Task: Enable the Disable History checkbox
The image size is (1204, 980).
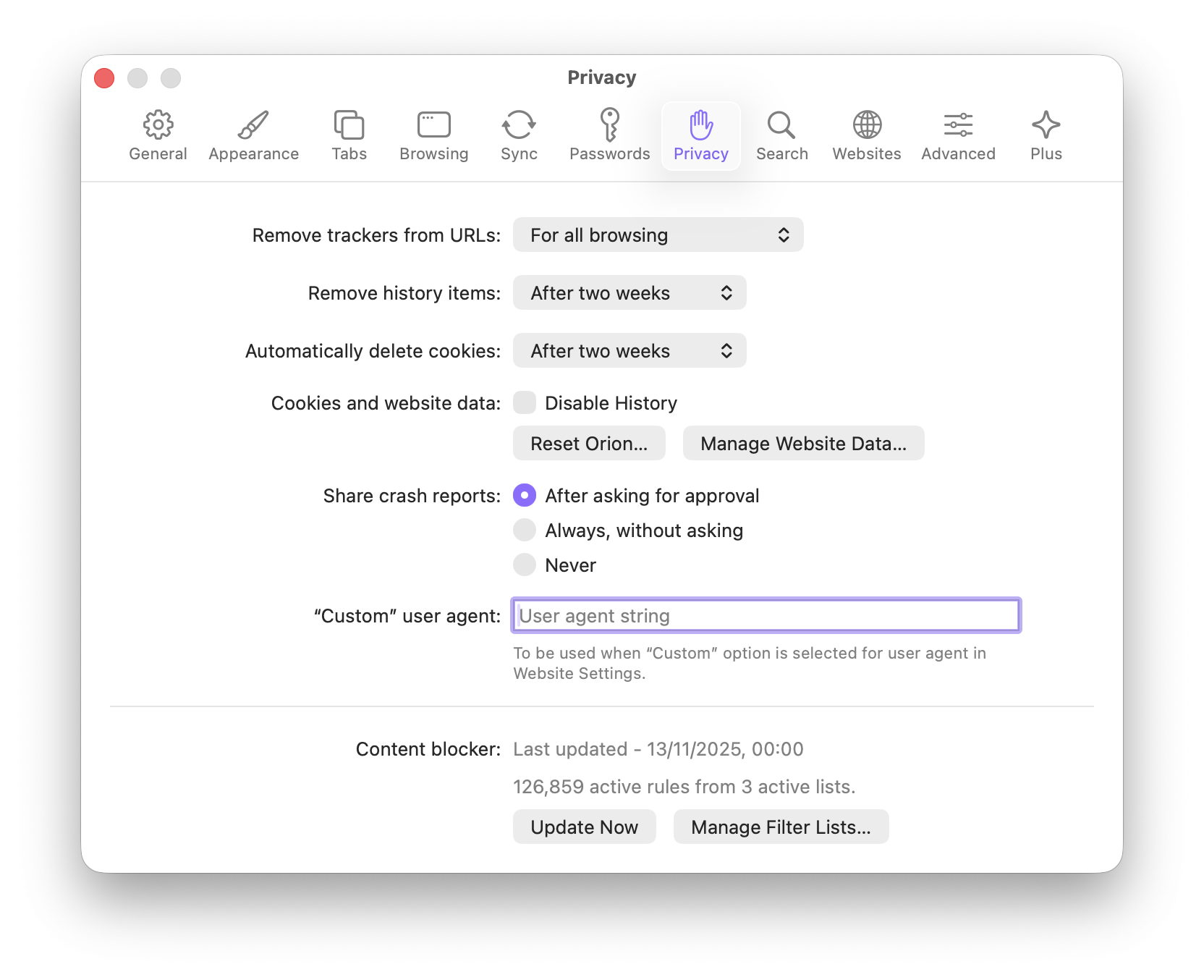Action: [x=525, y=402]
